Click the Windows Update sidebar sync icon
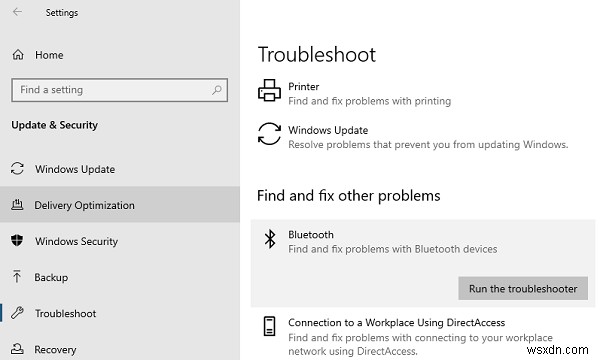This screenshot has height=360, width=600. pos(17,169)
